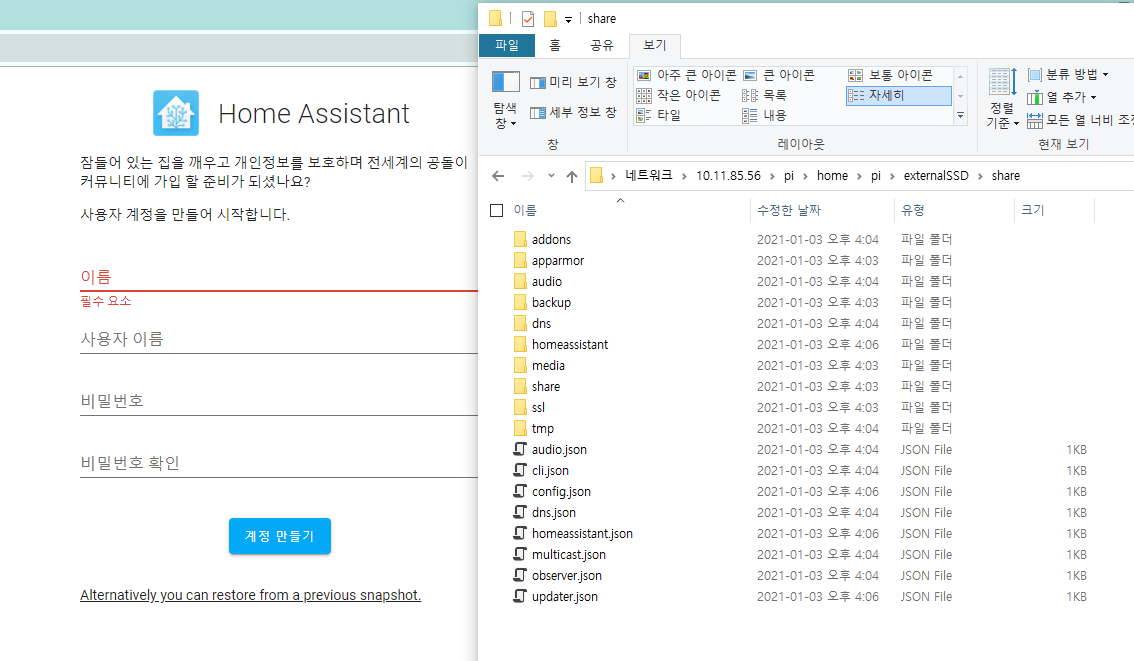Viewport: 1134px width, 661px height.
Task: Open the Navigation pane (탐색 창) button
Action: coord(505,100)
